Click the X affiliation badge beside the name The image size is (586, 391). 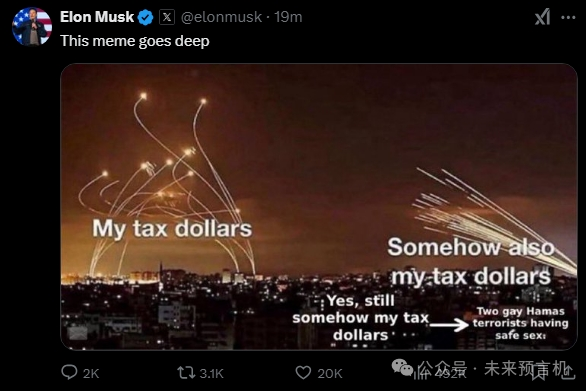coord(167,17)
